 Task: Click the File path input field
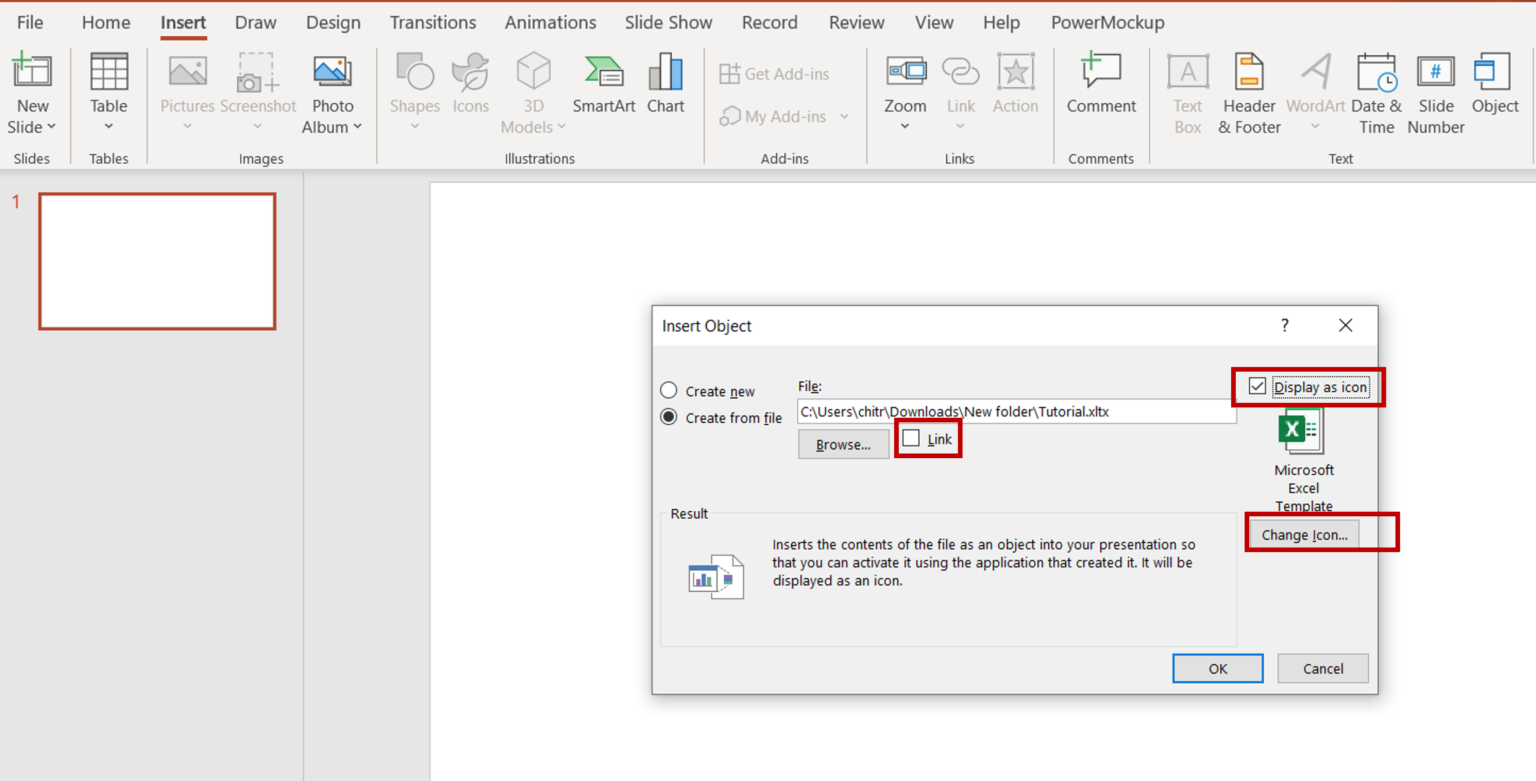pos(1015,411)
